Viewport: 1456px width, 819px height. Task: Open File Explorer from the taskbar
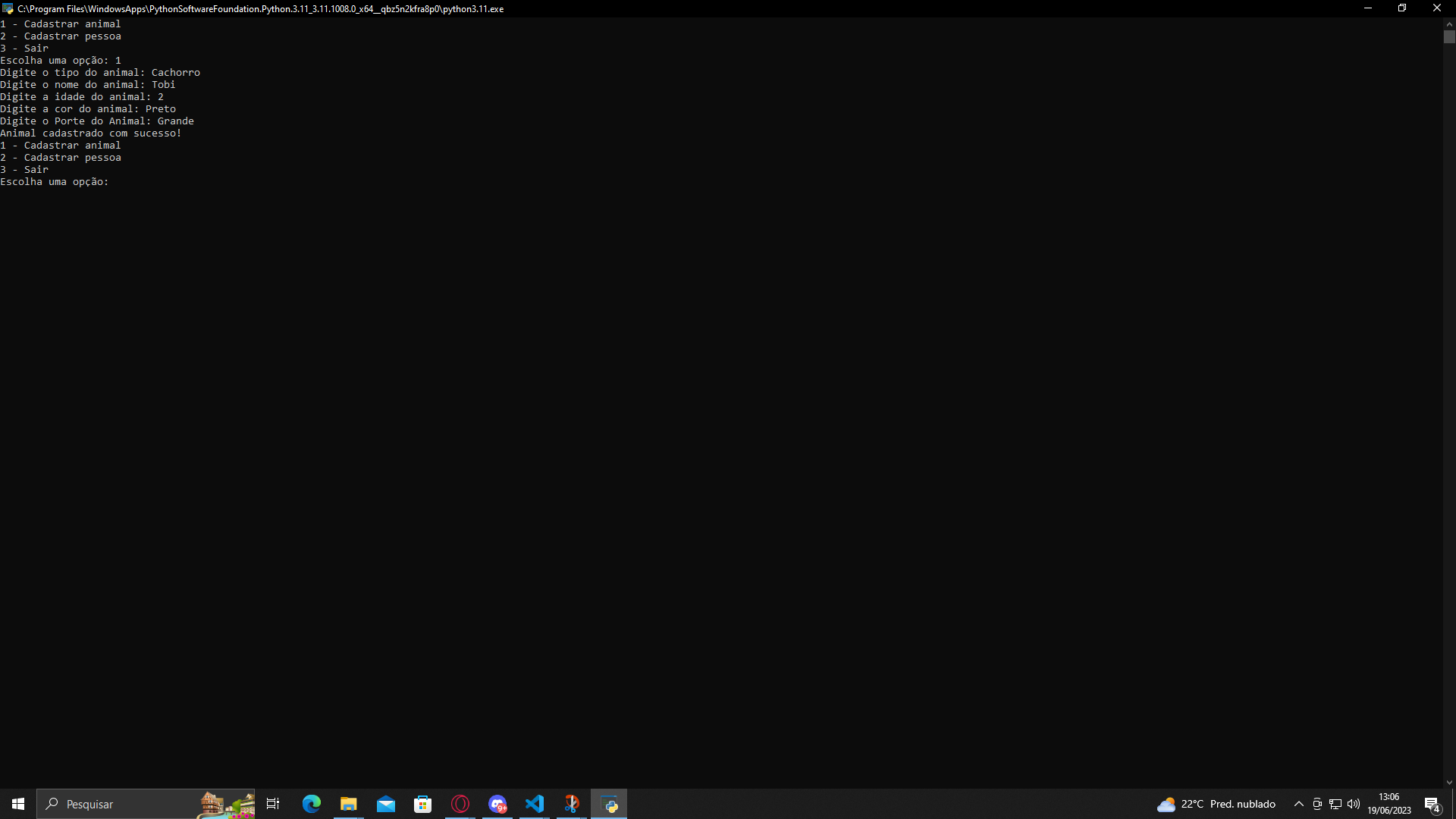(348, 804)
